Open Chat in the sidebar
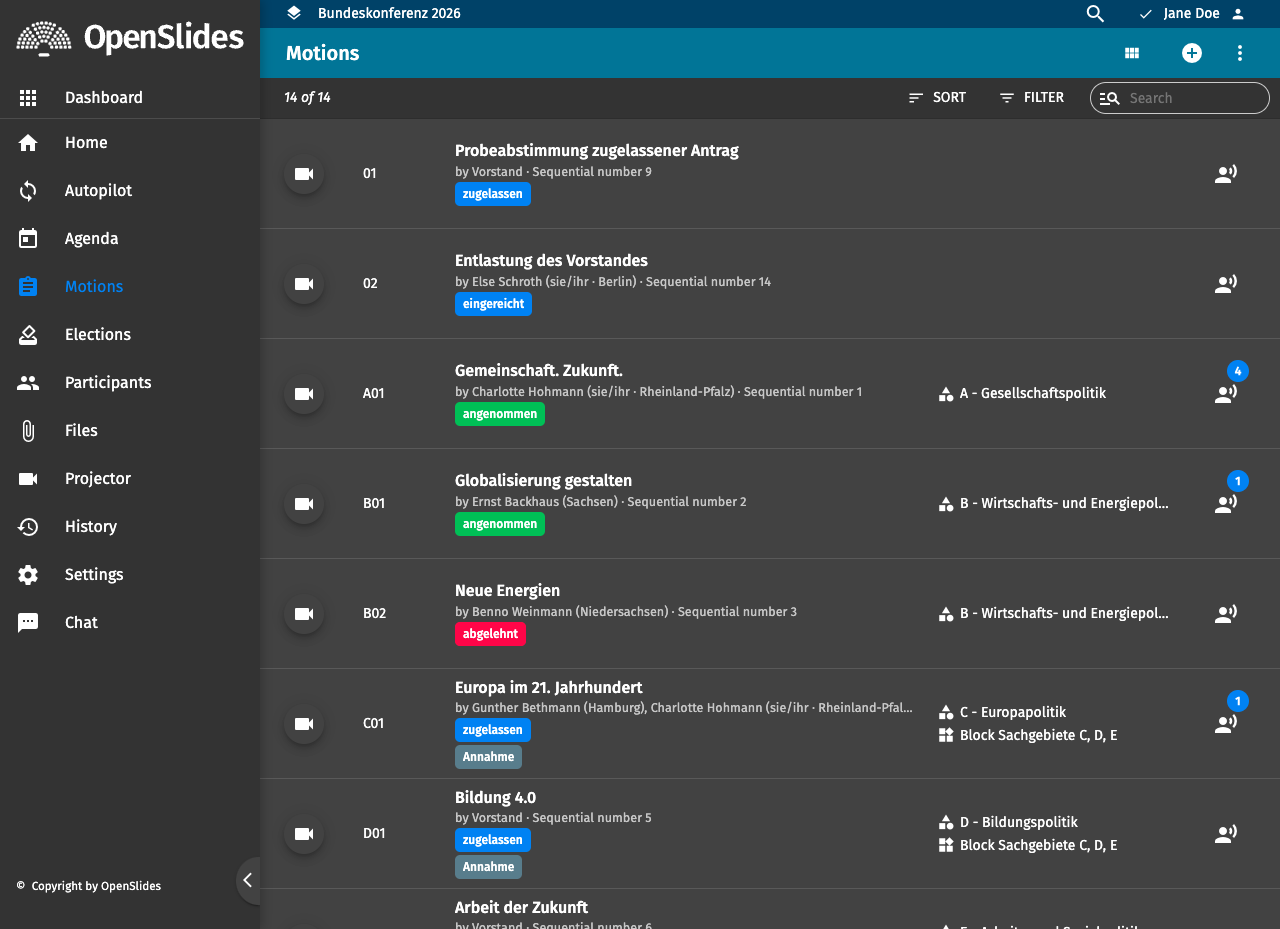The width and height of the screenshot is (1280, 929). click(130, 623)
